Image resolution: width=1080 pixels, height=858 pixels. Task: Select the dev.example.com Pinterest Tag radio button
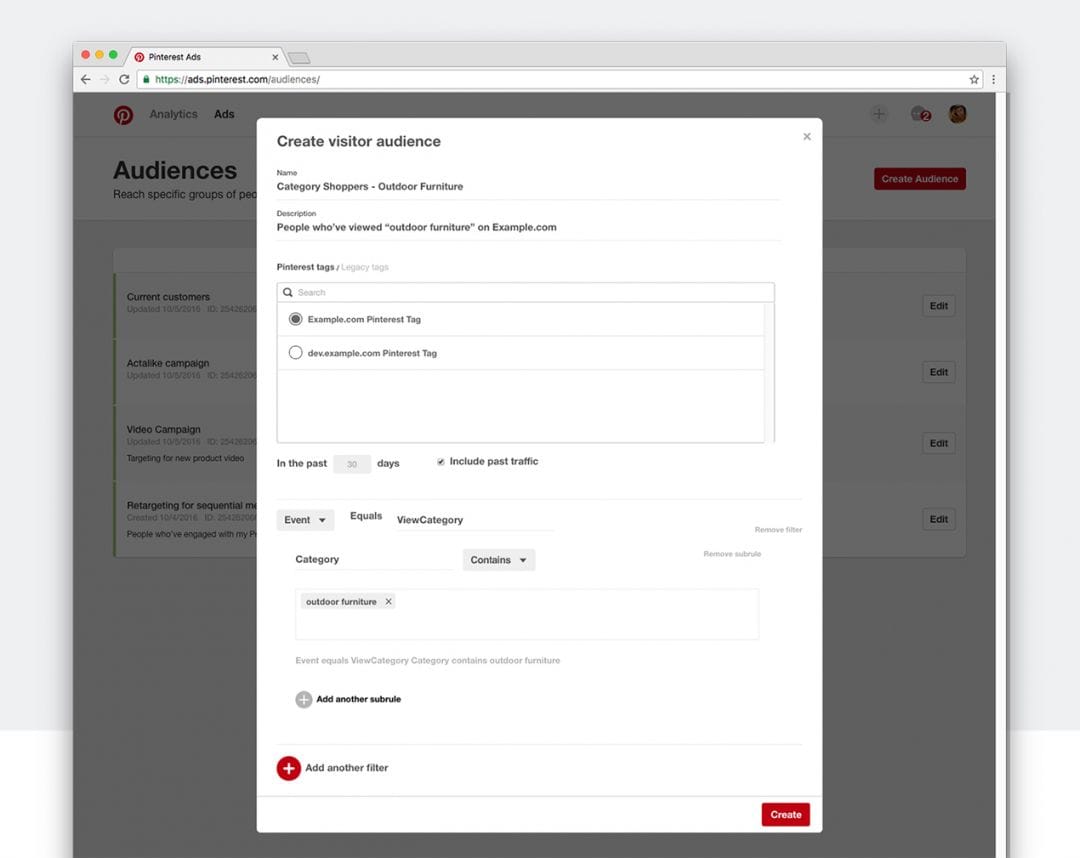pos(295,352)
